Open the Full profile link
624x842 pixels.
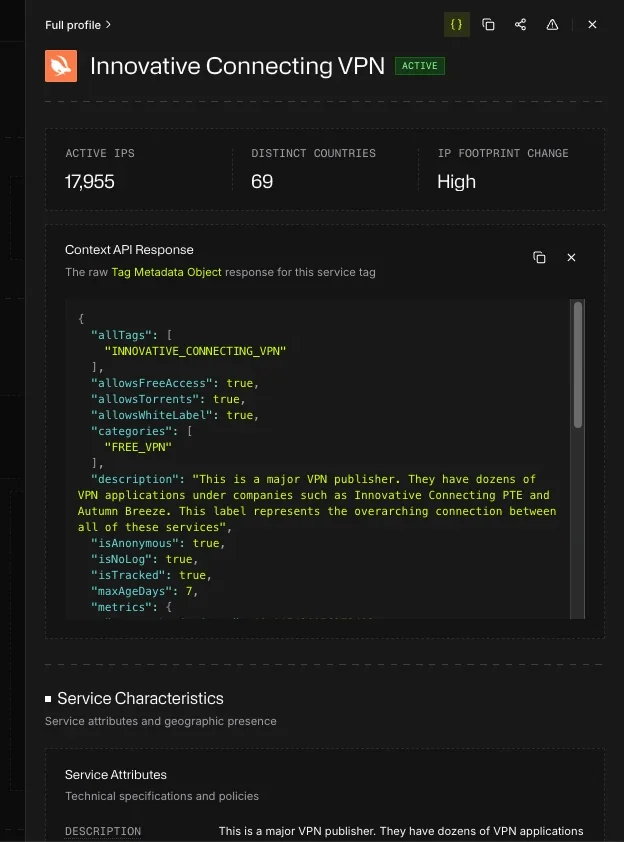[x=78, y=25]
